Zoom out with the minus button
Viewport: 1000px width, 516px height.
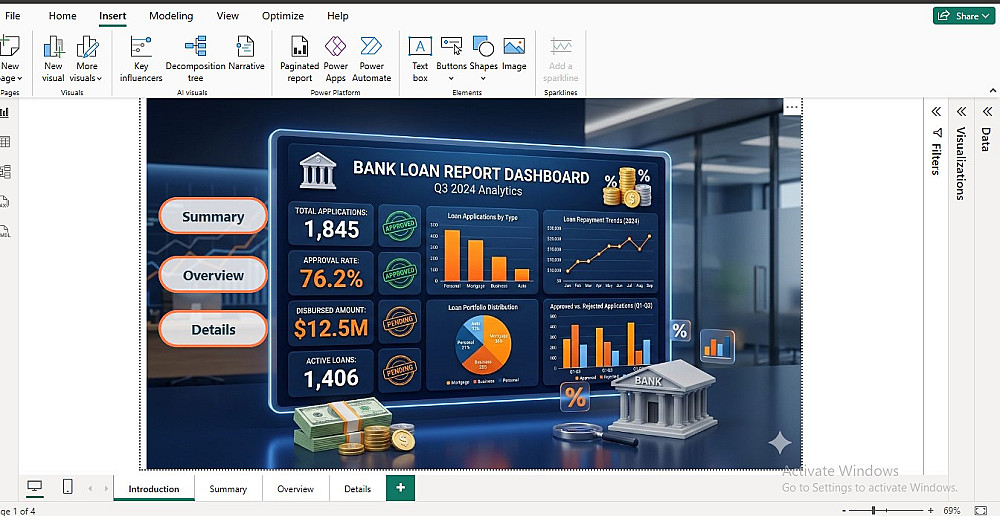click(844, 510)
